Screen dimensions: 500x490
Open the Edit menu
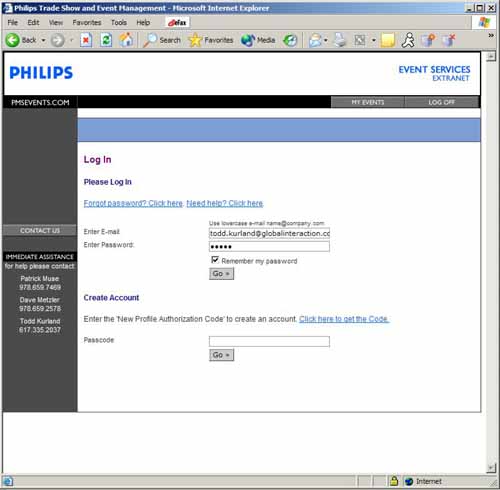click(x=33, y=22)
